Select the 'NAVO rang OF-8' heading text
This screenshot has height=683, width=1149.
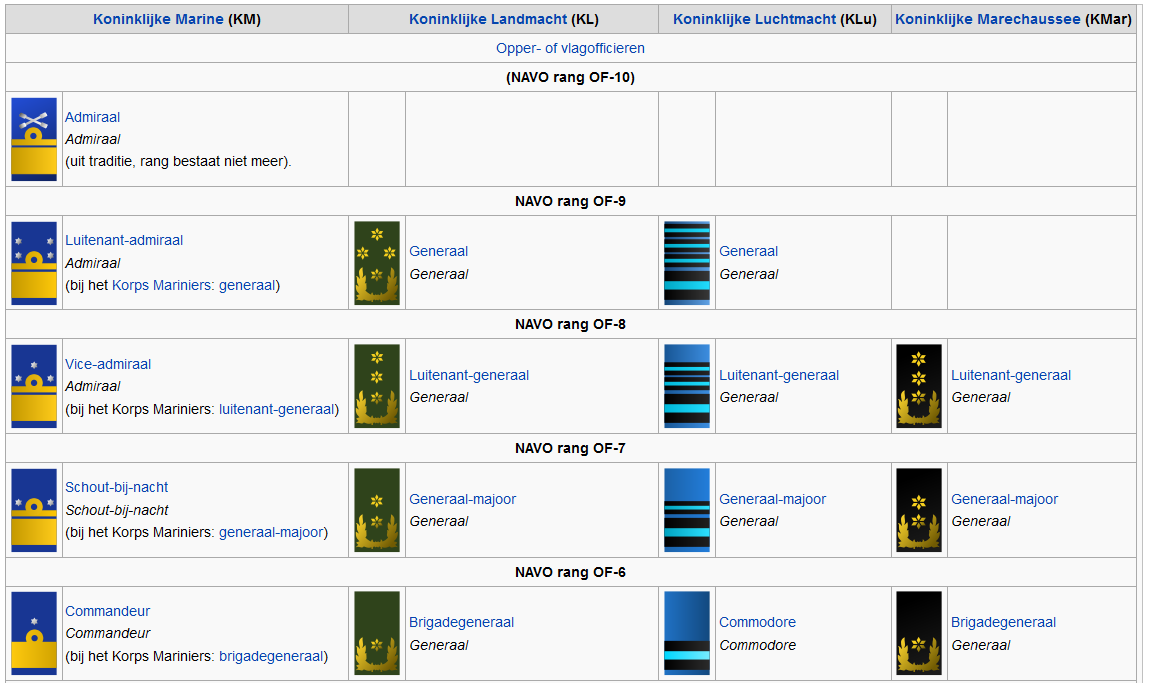click(x=570, y=325)
